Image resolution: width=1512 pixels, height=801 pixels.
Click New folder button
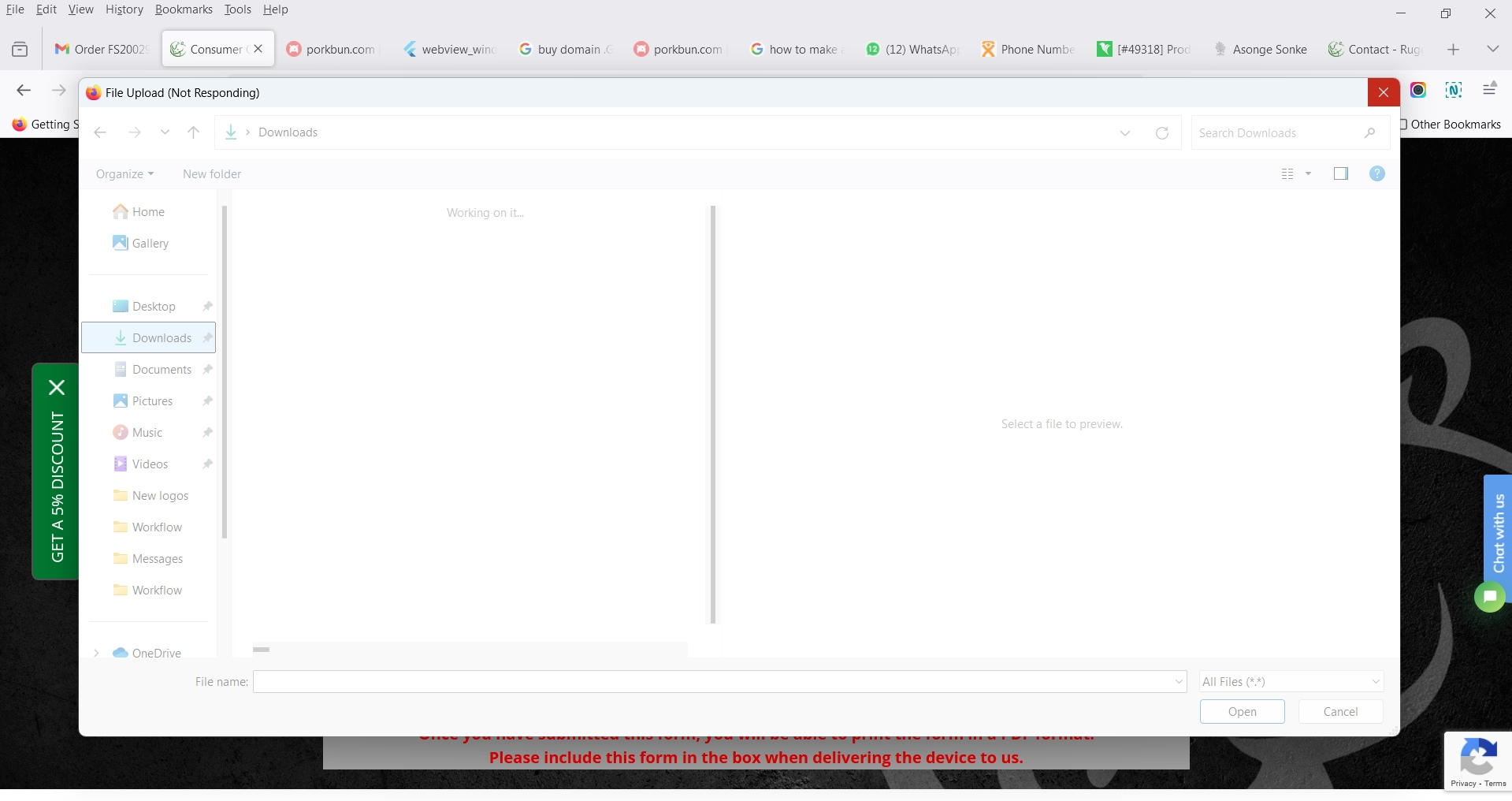[x=212, y=174]
